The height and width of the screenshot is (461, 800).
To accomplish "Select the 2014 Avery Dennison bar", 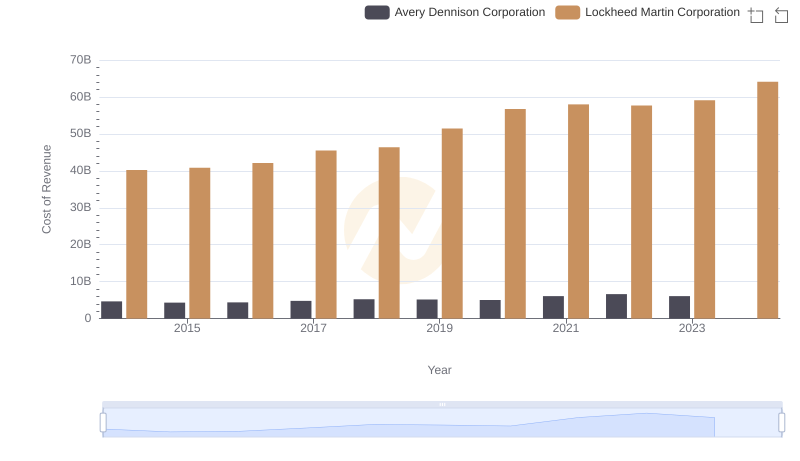I will [x=112, y=310].
